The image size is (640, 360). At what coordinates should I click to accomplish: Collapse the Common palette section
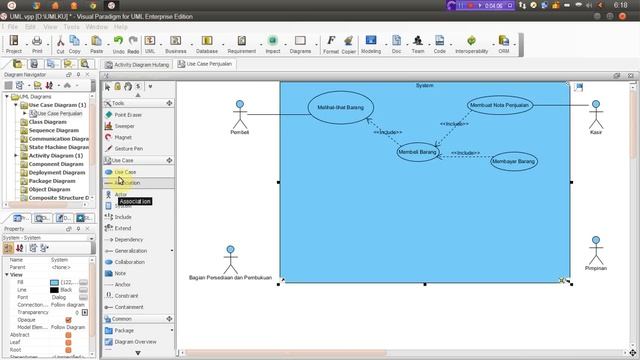pos(169,319)
